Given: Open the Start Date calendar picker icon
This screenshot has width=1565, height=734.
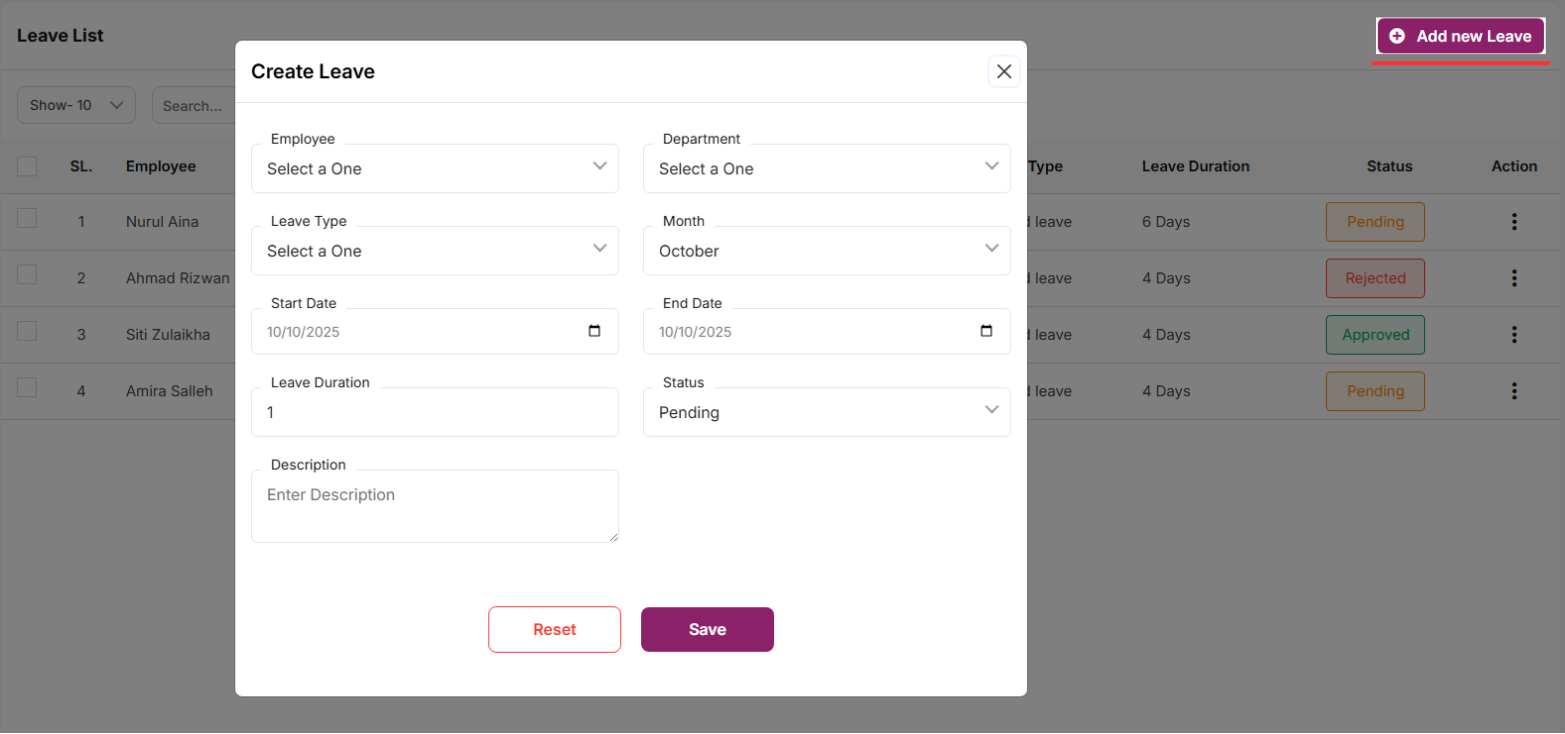Looking at the screenshot, I should (595, 331).
